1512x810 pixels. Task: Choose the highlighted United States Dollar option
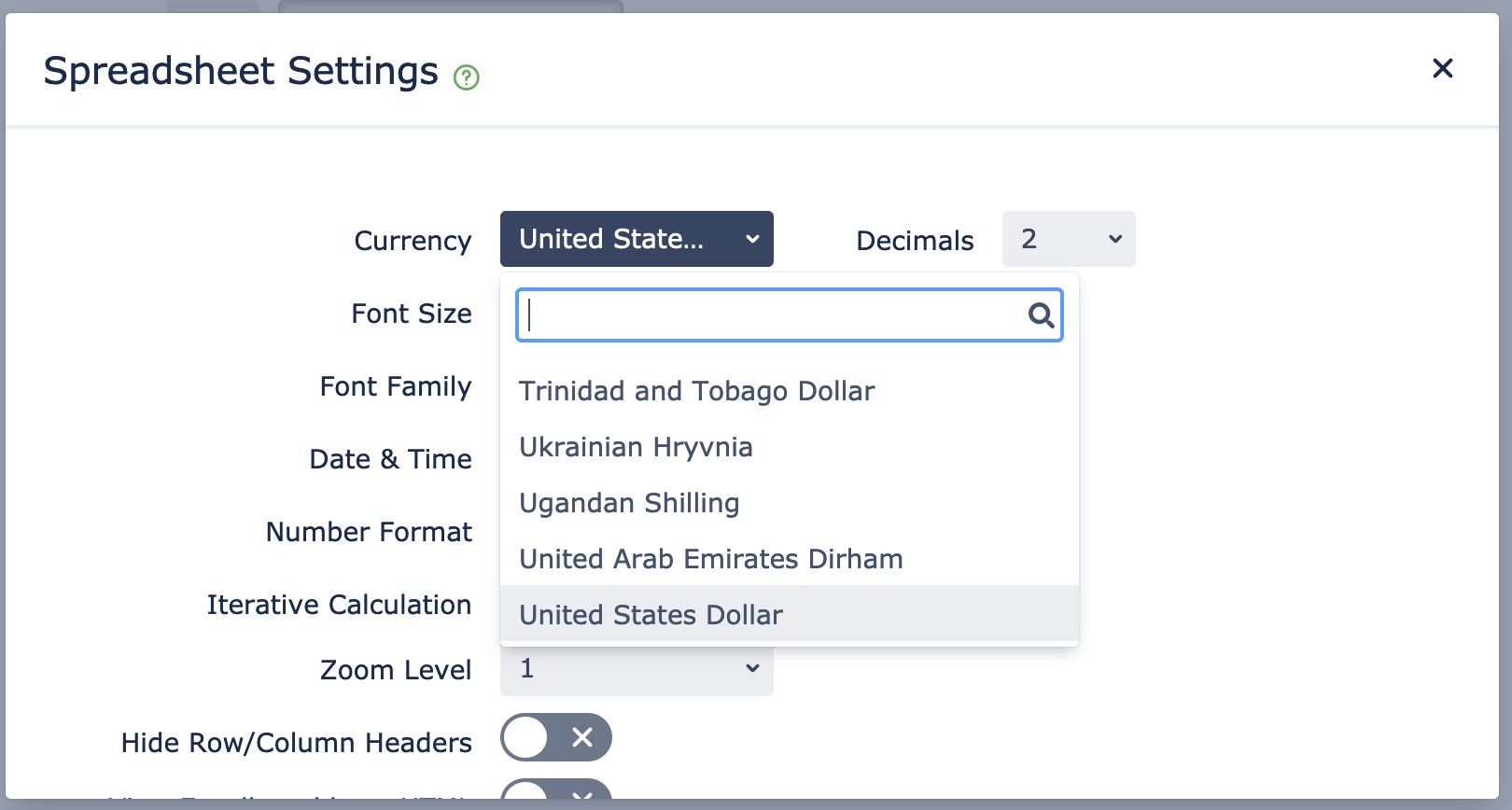pyautogui.click(x=651, y=615)
